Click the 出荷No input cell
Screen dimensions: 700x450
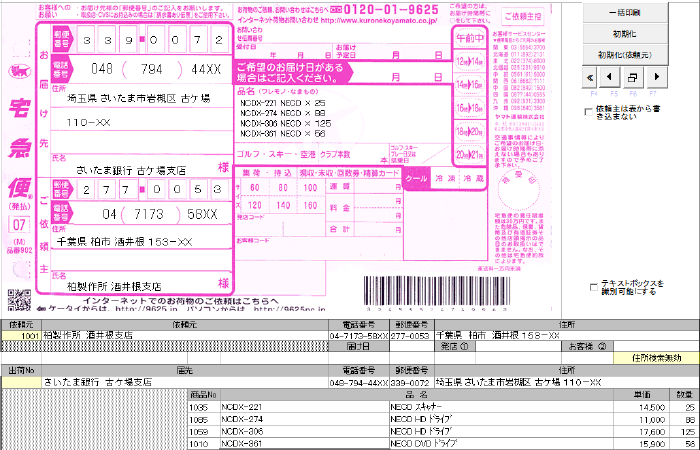21,382
